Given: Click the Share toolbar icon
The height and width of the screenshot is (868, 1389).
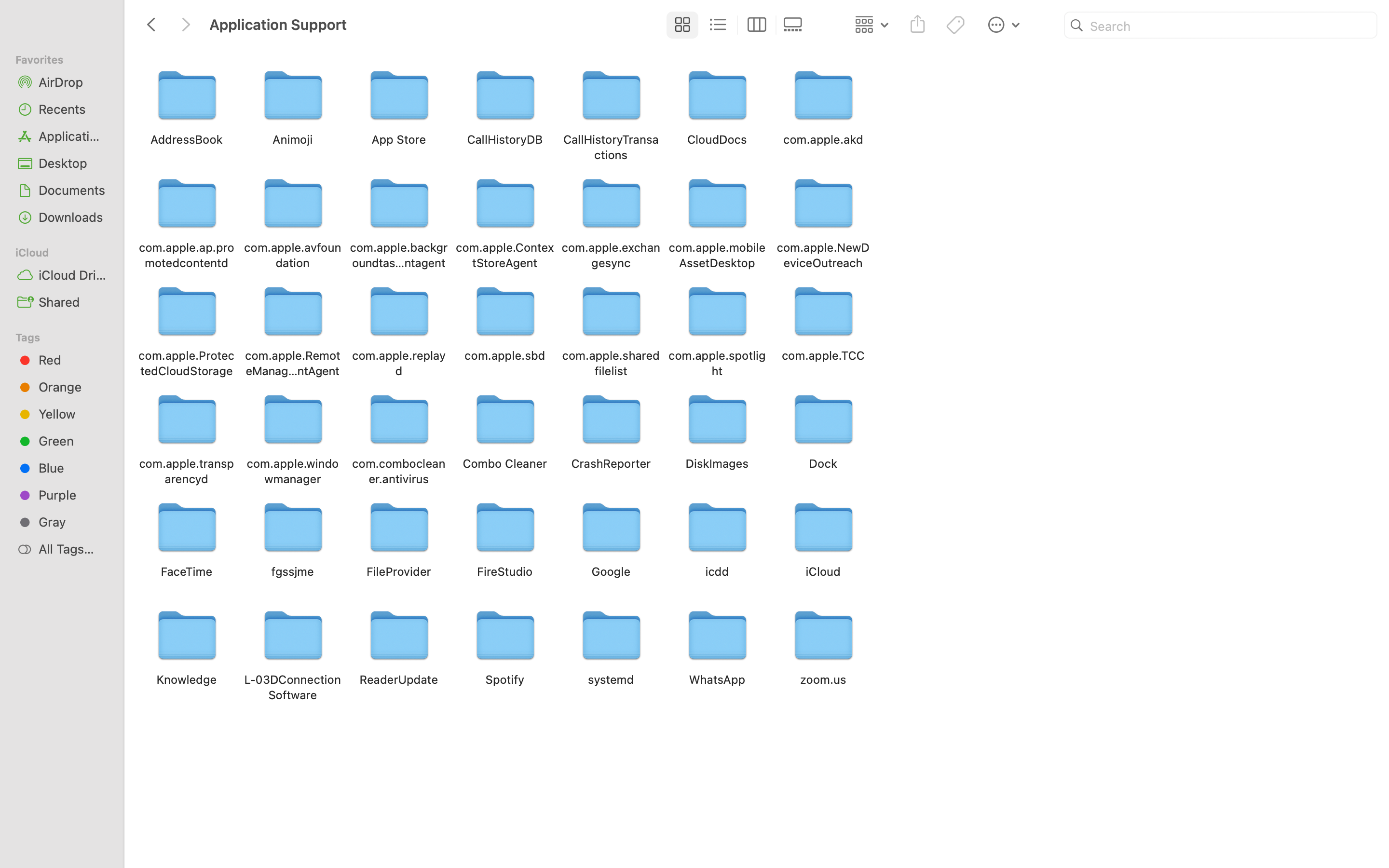Looking at the screenshot, I should [917, 25].
